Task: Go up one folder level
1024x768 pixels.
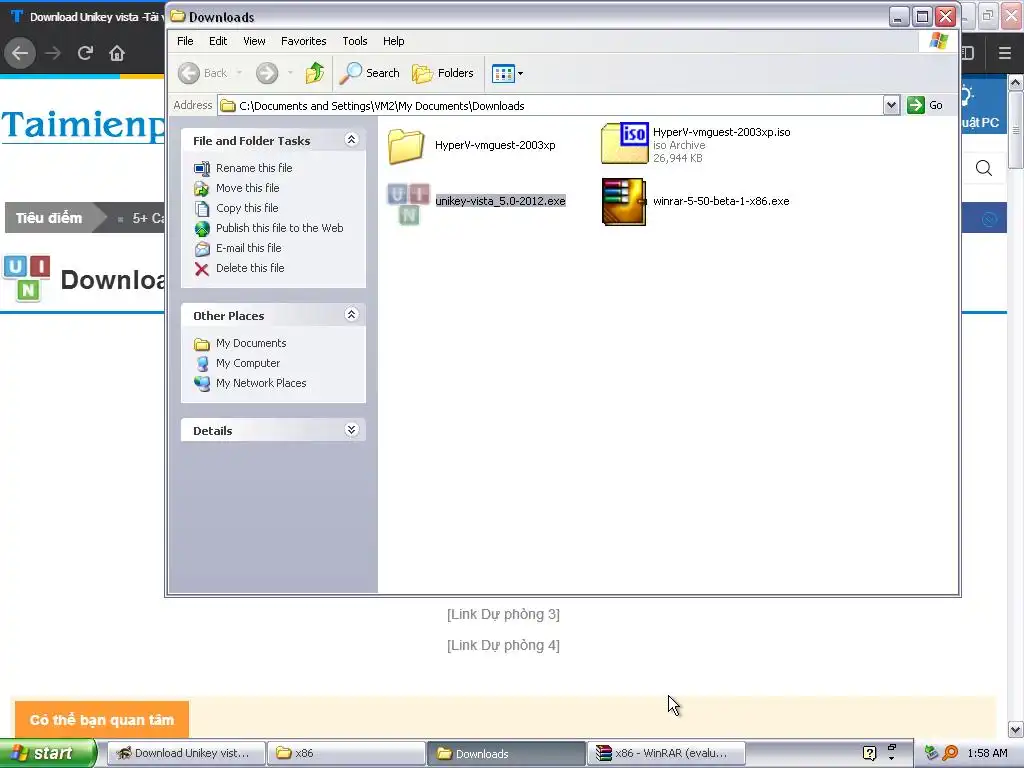Action: click(x=315, y=73)
